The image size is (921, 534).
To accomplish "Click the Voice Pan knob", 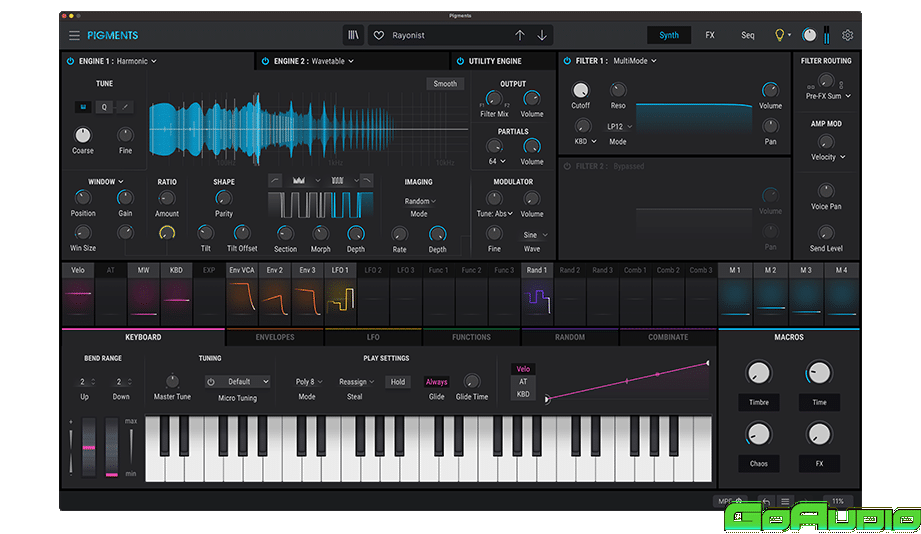I will [x=826, y=191].
